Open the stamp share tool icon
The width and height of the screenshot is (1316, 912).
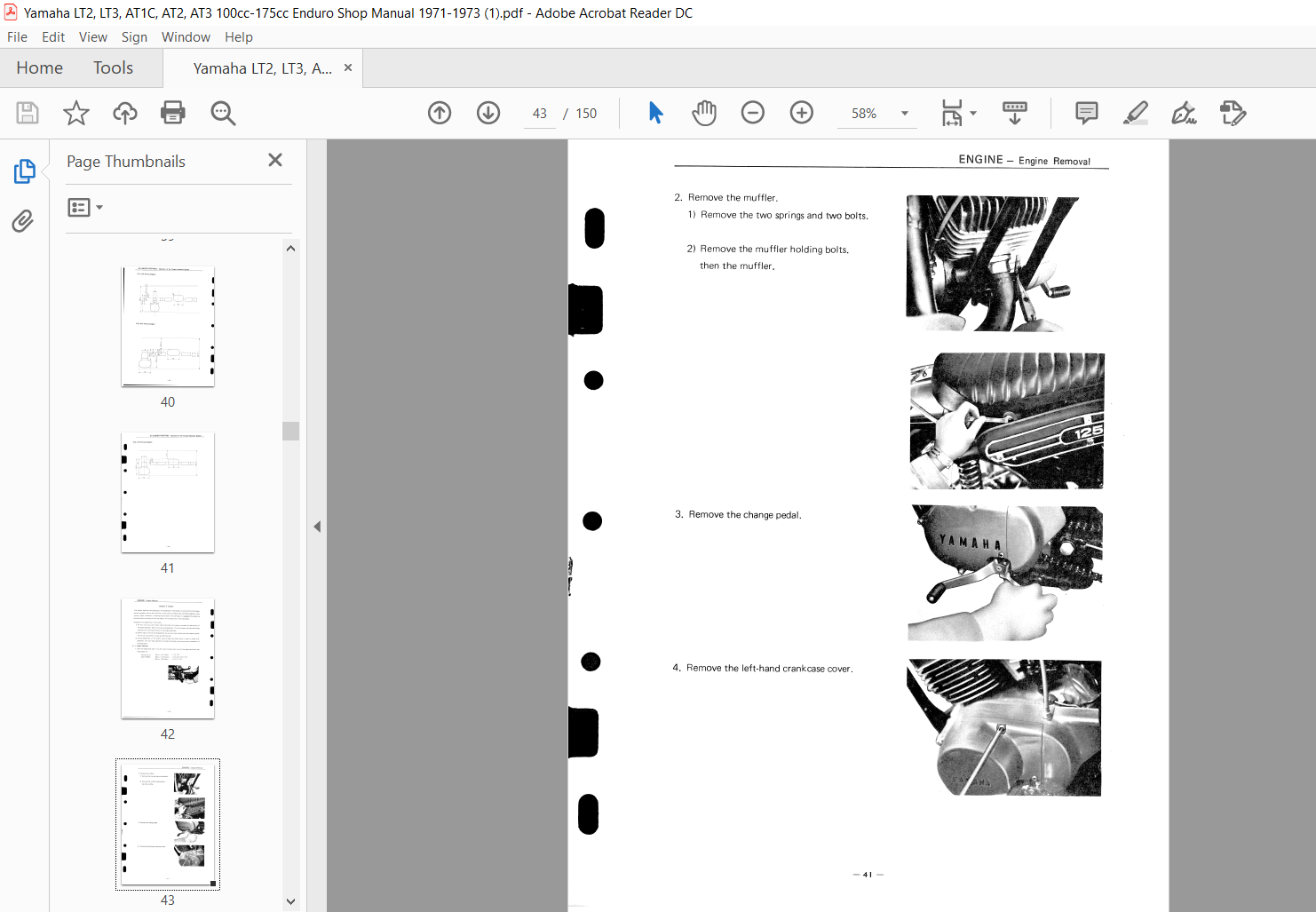pos(1233,113)
